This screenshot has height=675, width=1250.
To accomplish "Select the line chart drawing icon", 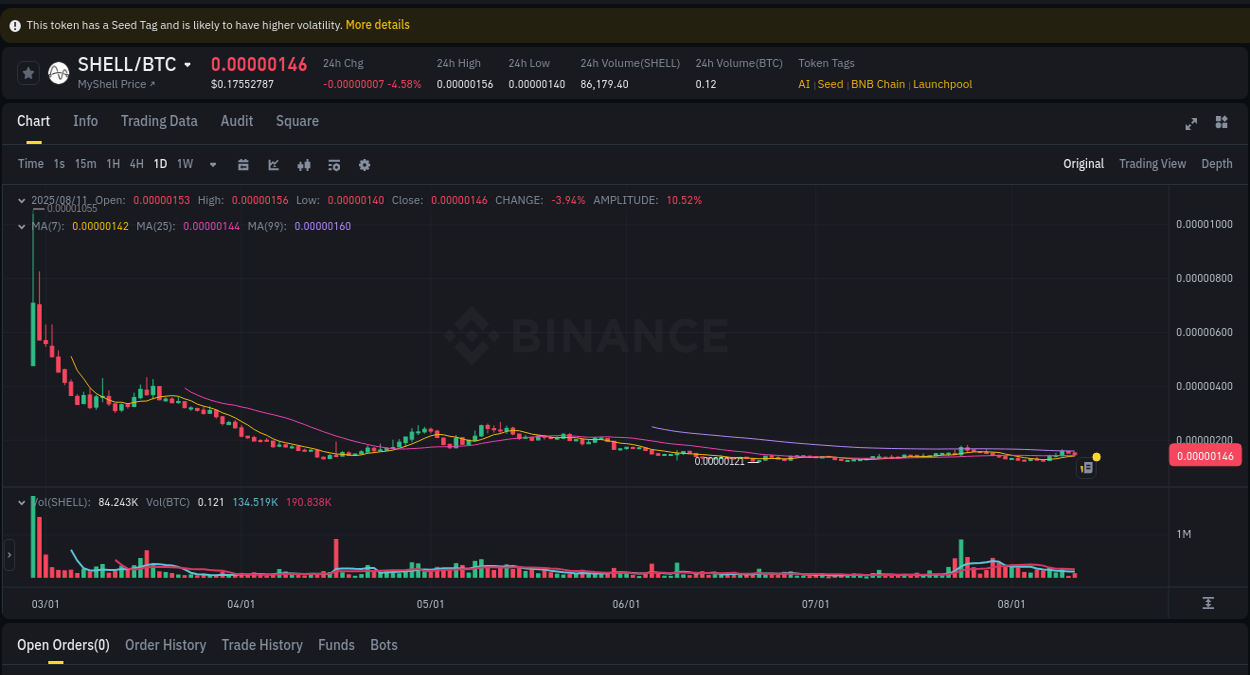I will point(273,164).
